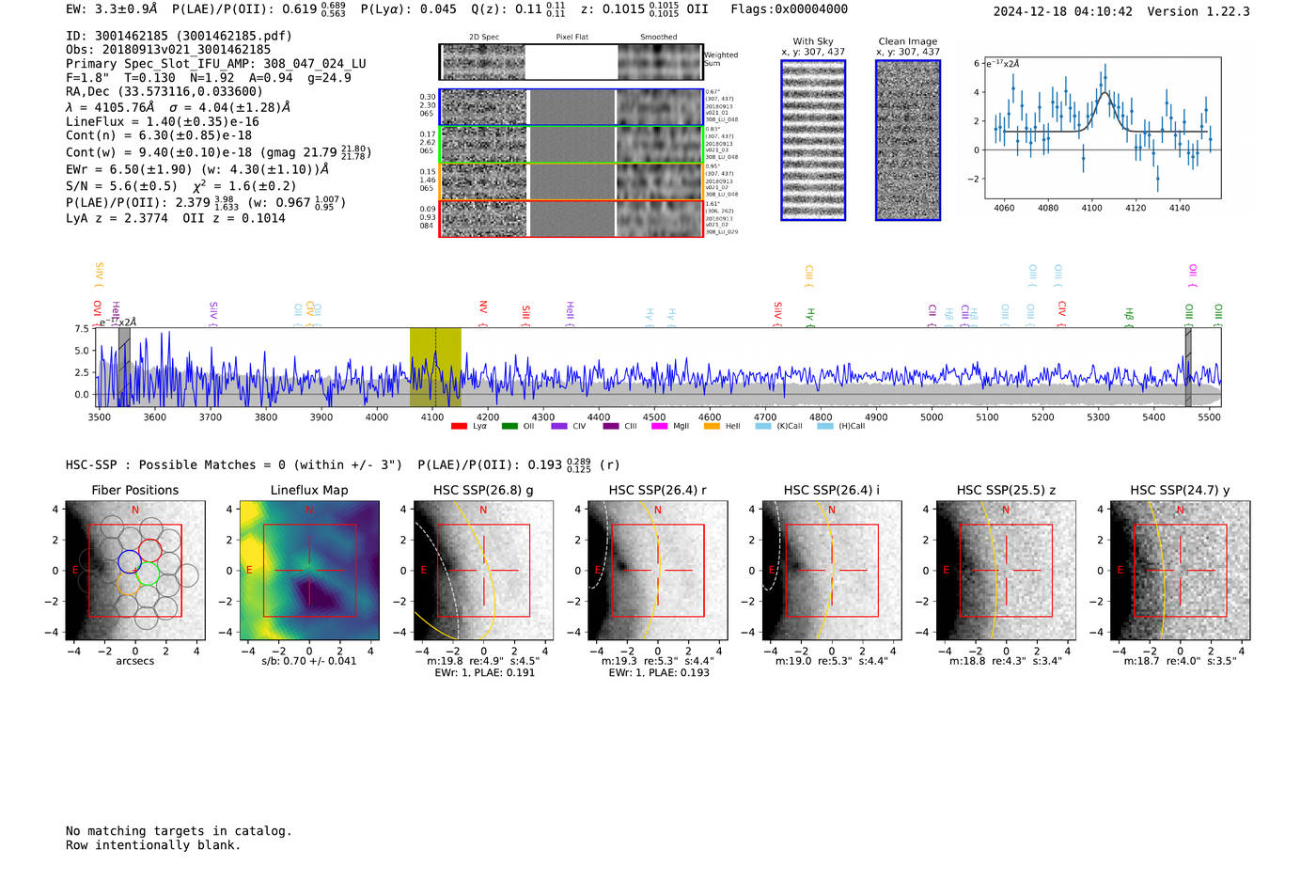Click the green OII legend swatch
Screen dimensions: 1316x896
pos(509,427)
